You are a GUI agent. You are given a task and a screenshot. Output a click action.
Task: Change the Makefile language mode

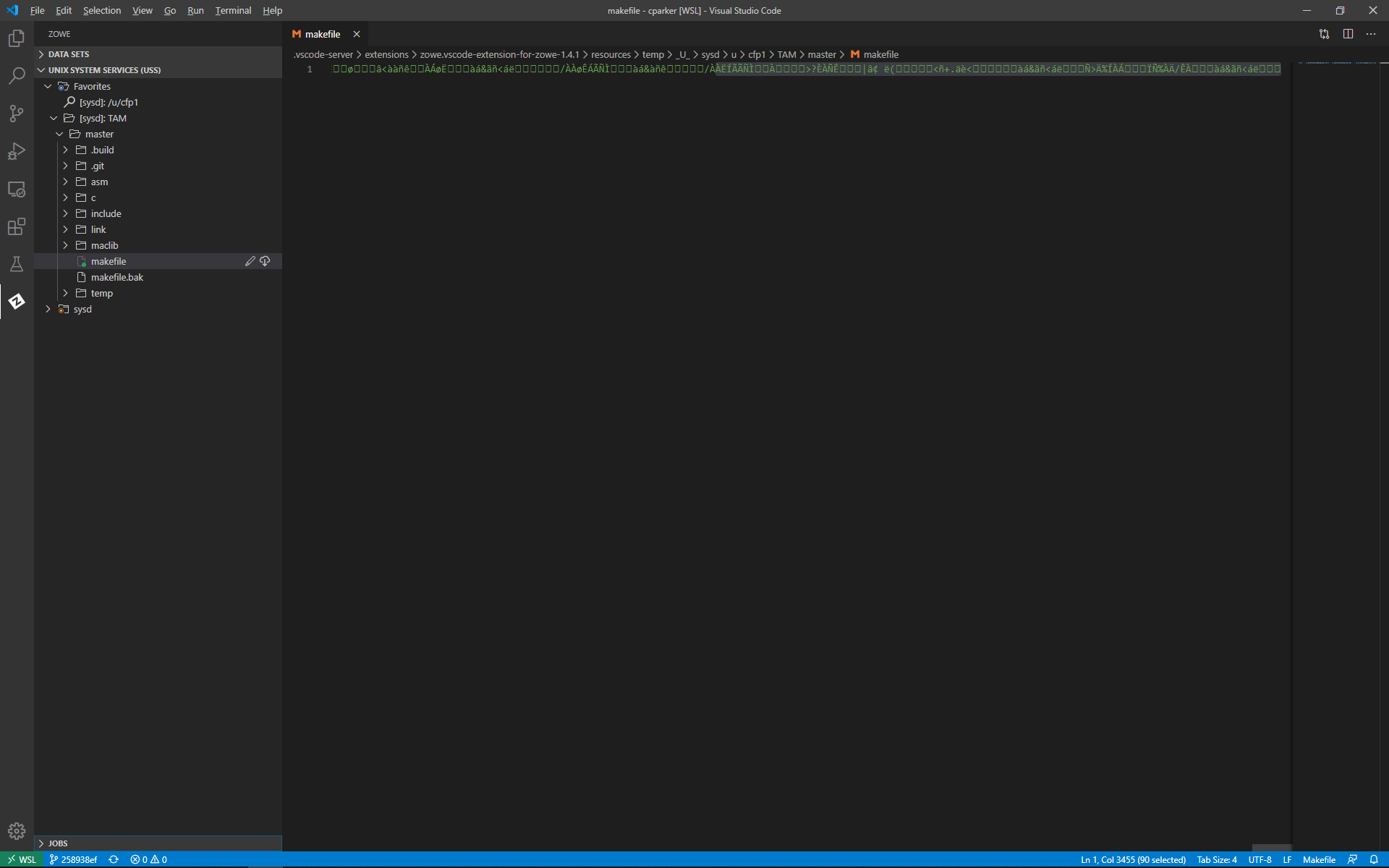[1319, 859]
